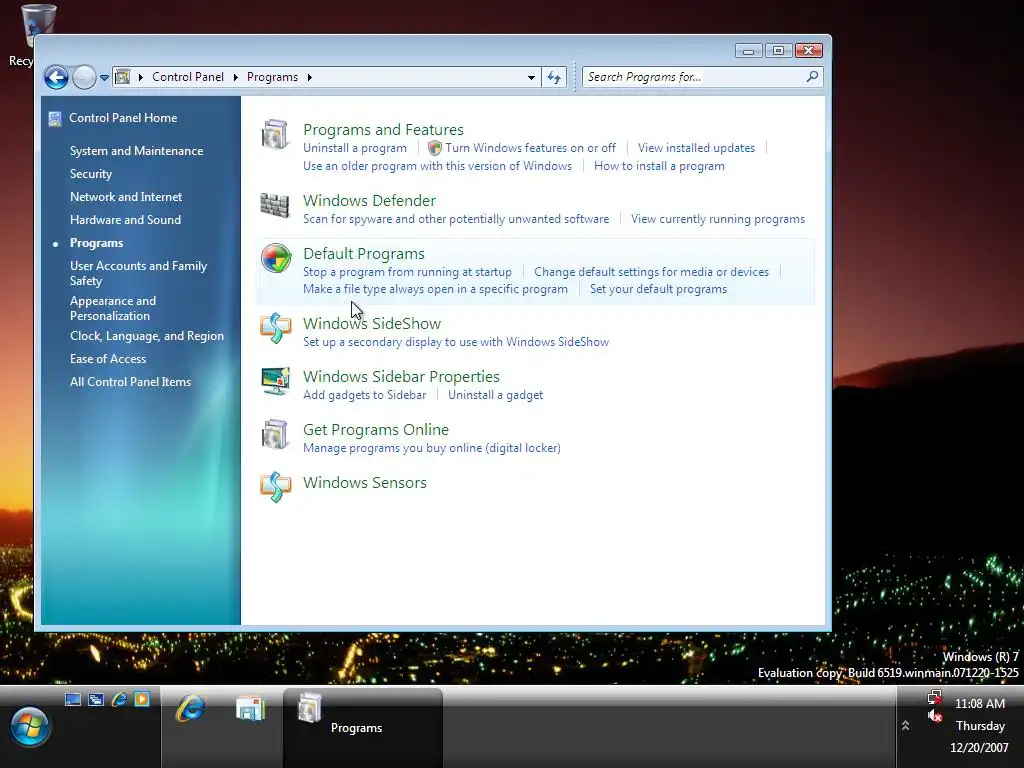Screen dimensions: 1024x768
Task: Click the small Internet Explorer Quick Launch icon
Action: [120, 699]
